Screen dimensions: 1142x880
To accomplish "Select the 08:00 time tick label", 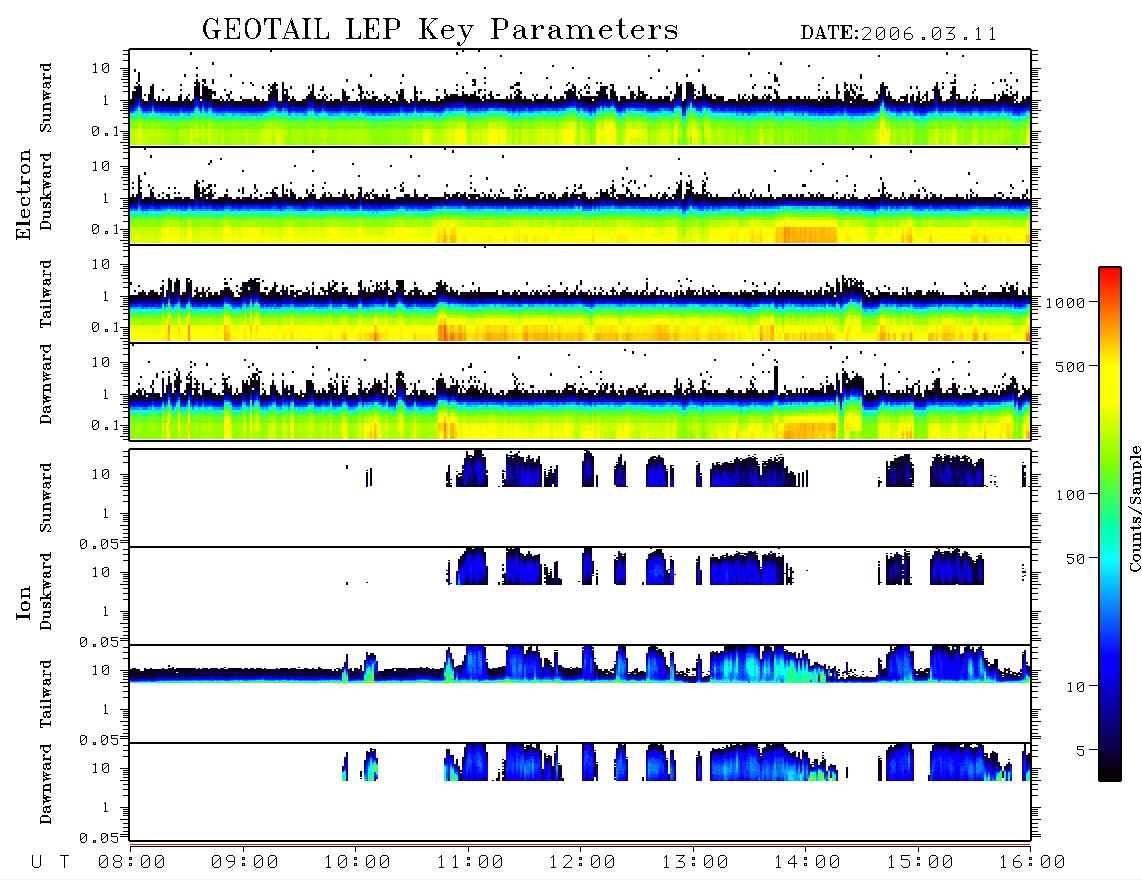I will click(132, 863).
